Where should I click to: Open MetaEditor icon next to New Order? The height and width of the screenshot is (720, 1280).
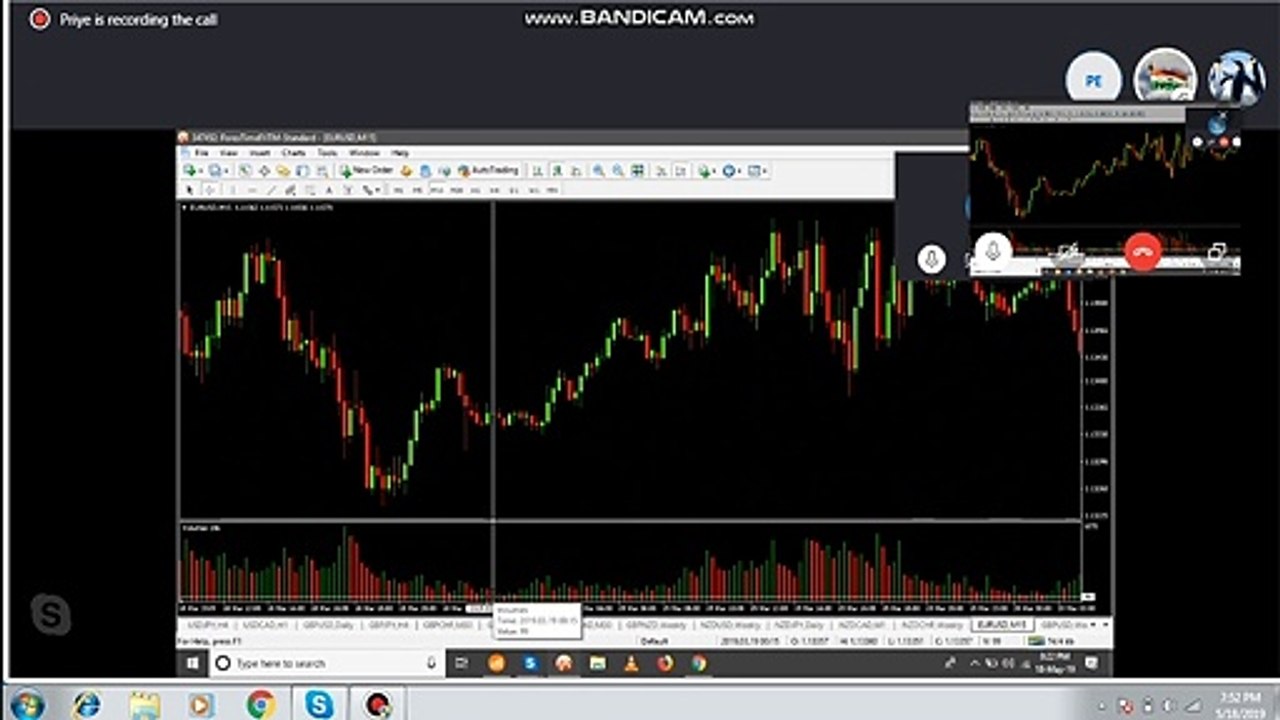406,171
